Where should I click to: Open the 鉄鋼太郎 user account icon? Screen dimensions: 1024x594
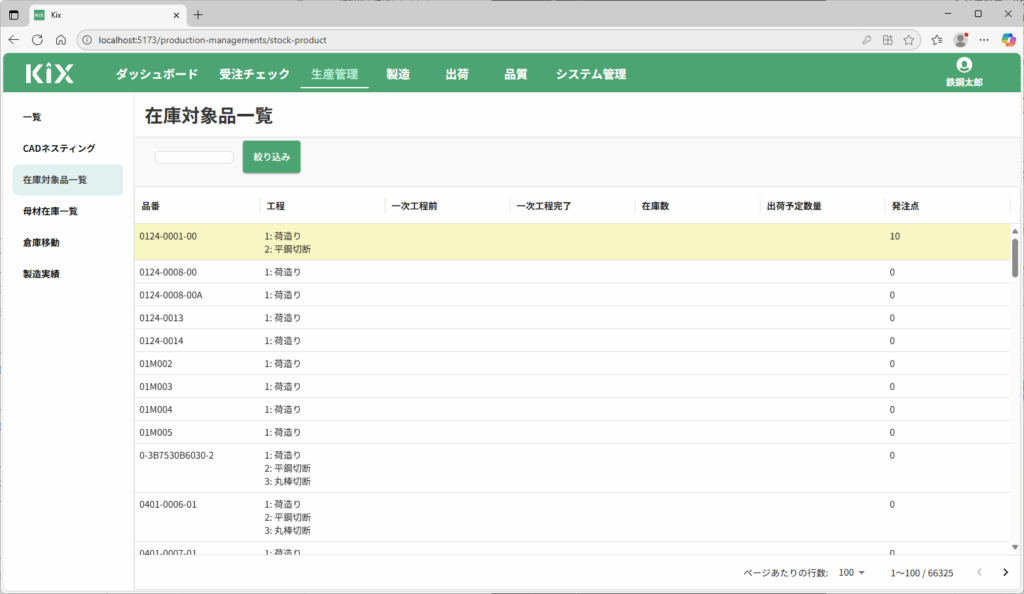point(964,65)
